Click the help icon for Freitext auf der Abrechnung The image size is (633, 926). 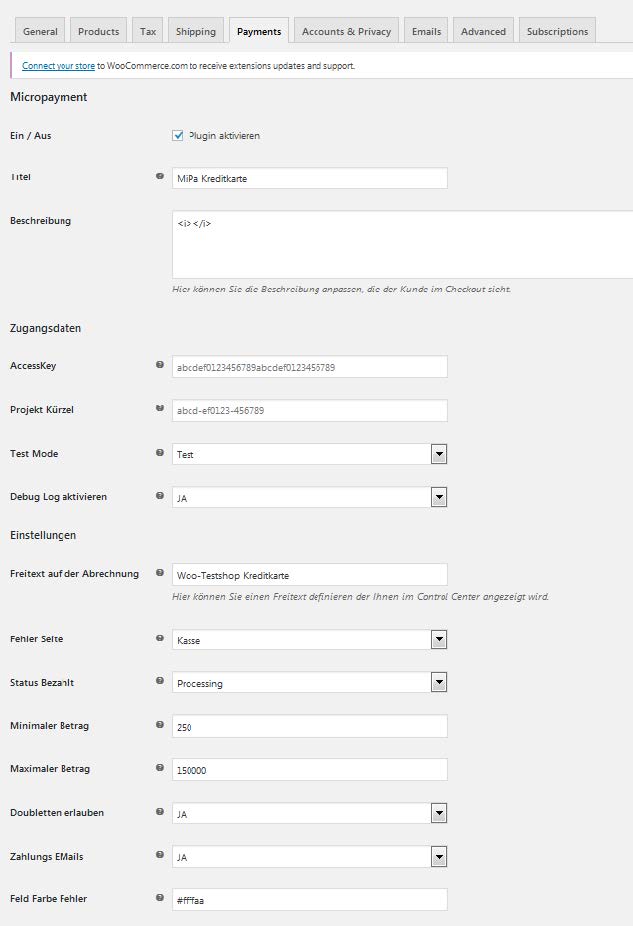click(x=160, y=573)
